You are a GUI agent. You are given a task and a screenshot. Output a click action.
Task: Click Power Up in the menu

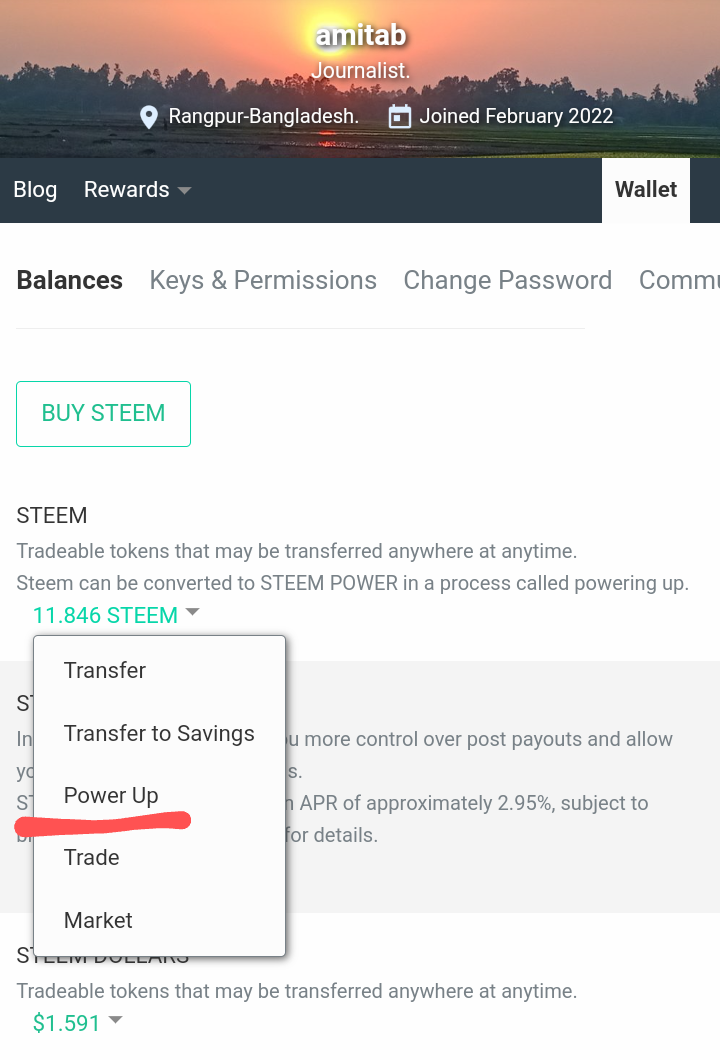point(111,796)
